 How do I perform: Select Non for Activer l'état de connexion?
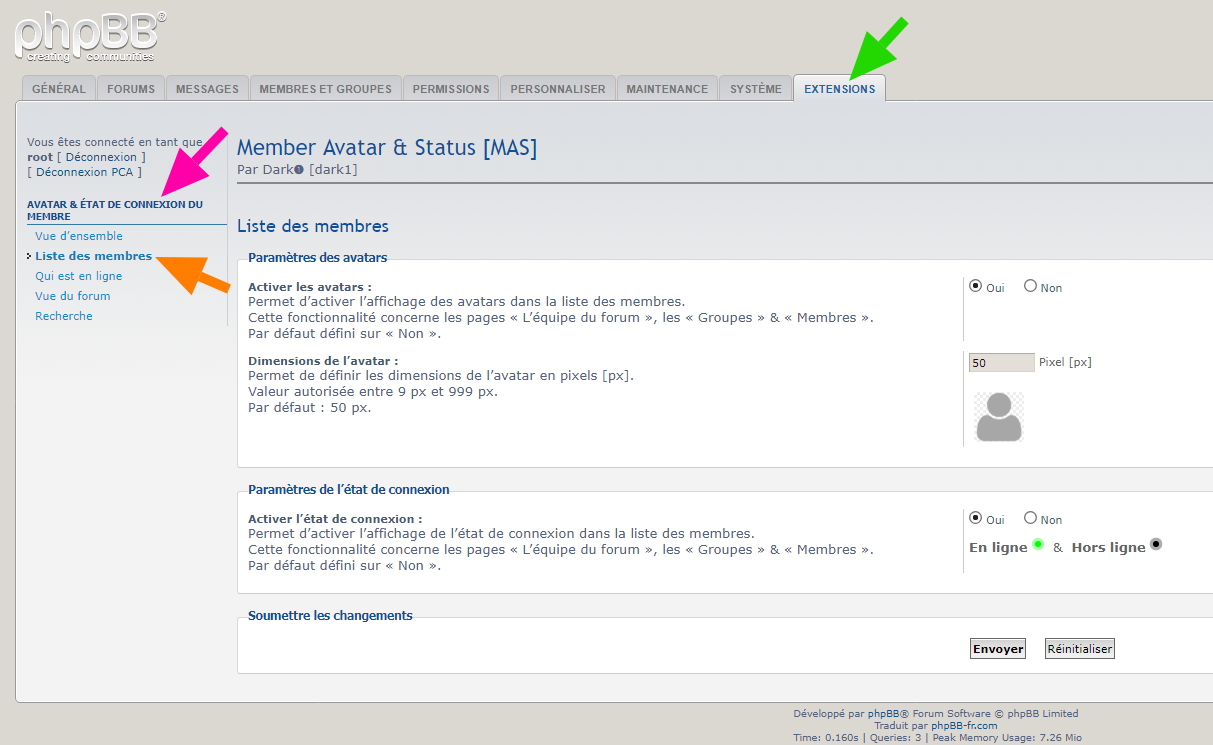click(1030, 518)
